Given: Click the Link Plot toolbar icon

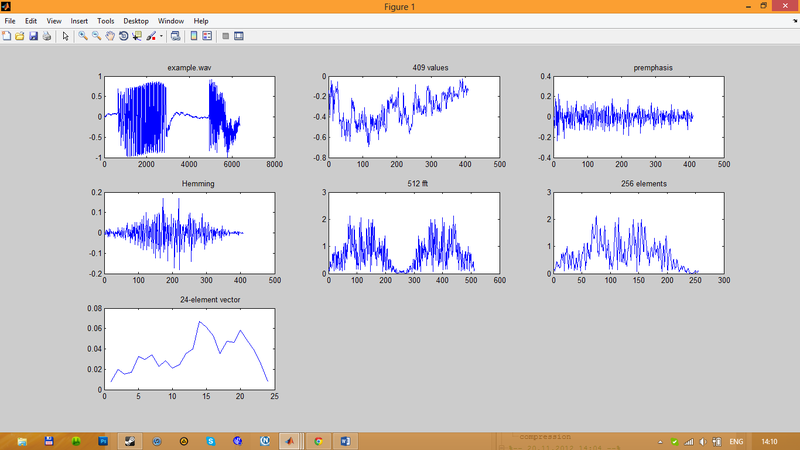Looking at the screenshot, I should point(176,36).
